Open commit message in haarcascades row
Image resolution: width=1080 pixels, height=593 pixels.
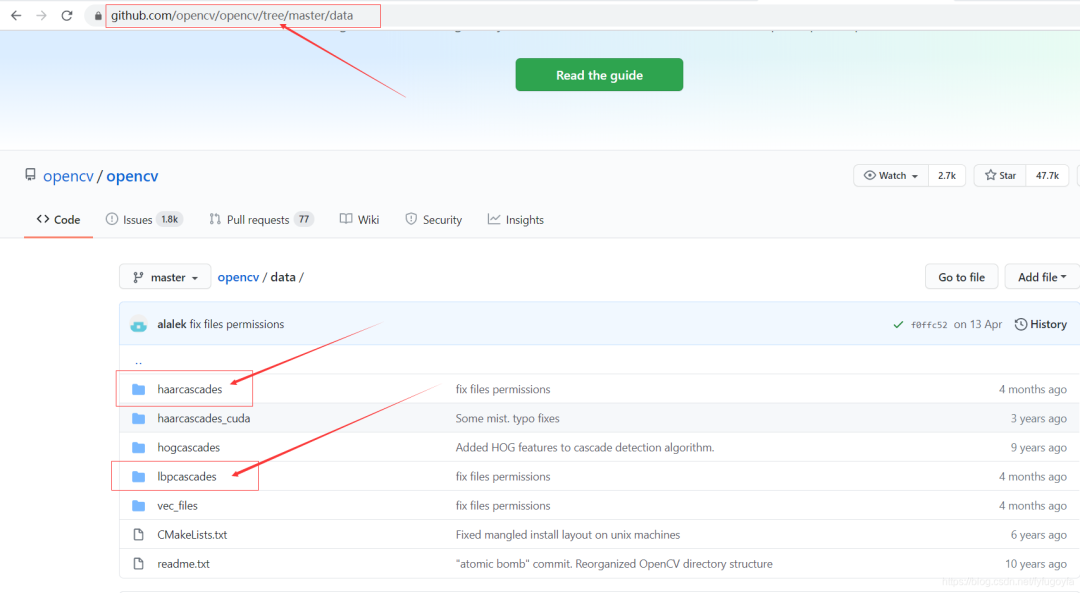click(503, 389)
